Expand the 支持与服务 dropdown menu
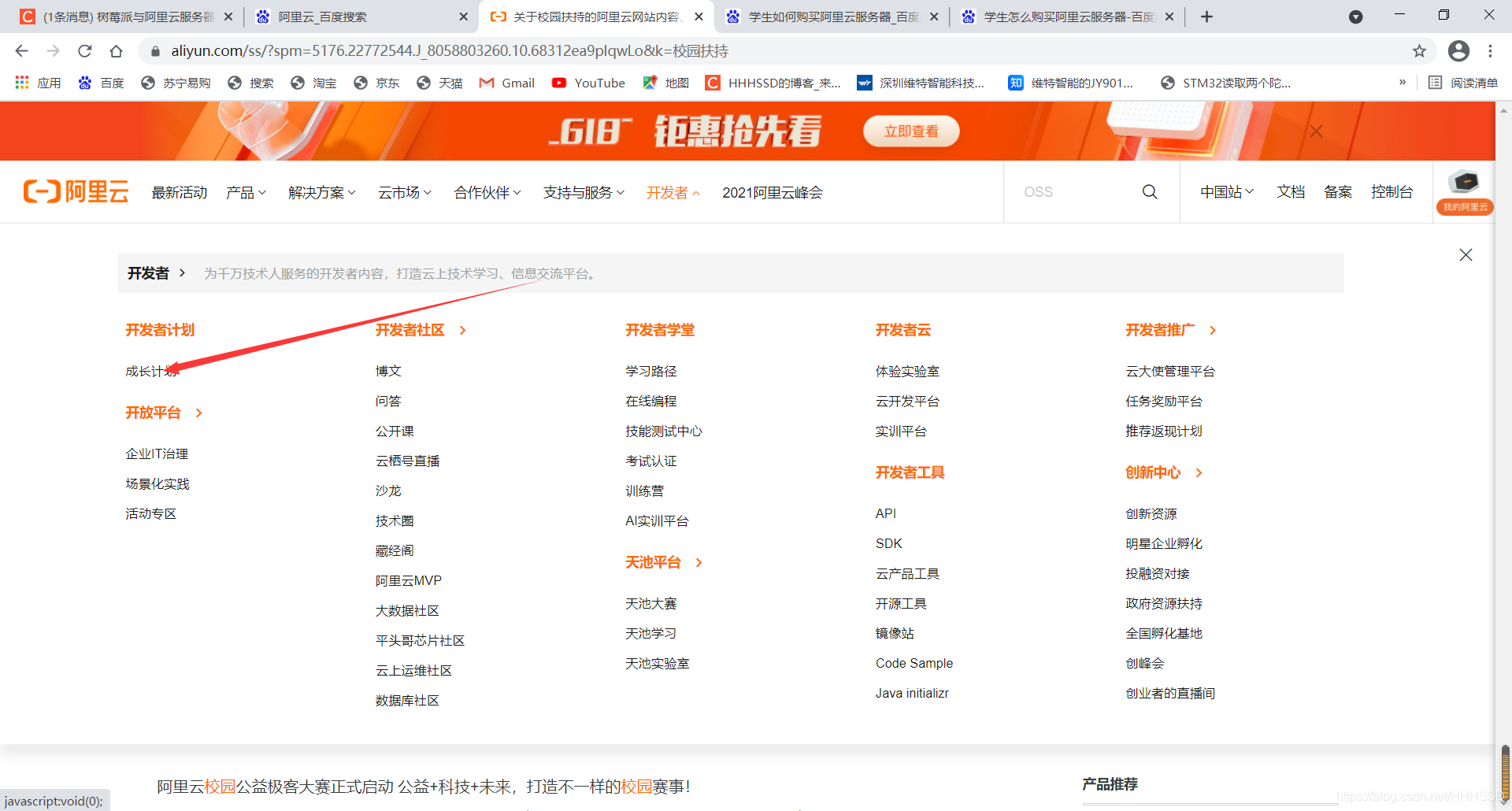 point(584,192)
